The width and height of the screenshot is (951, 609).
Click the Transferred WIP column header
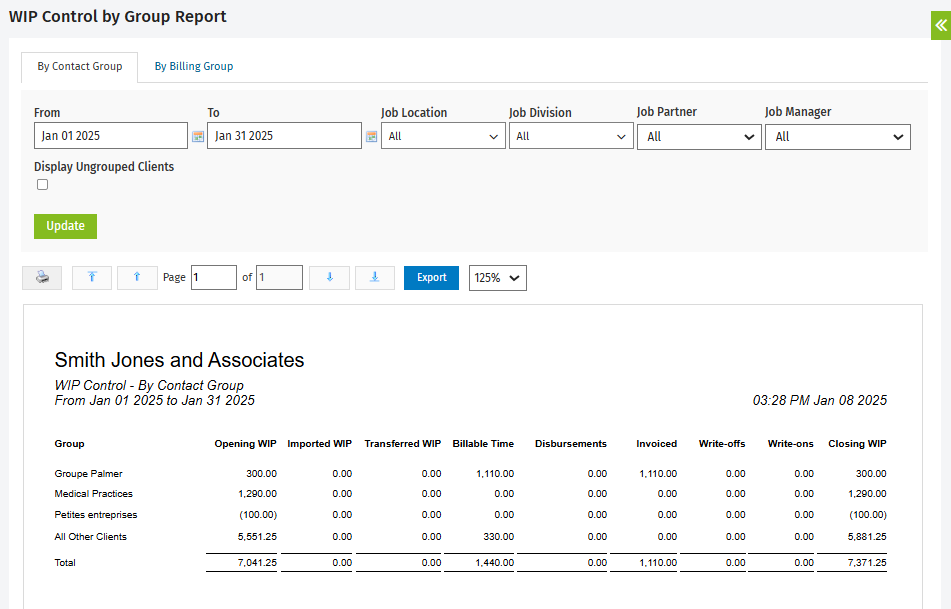403,444
